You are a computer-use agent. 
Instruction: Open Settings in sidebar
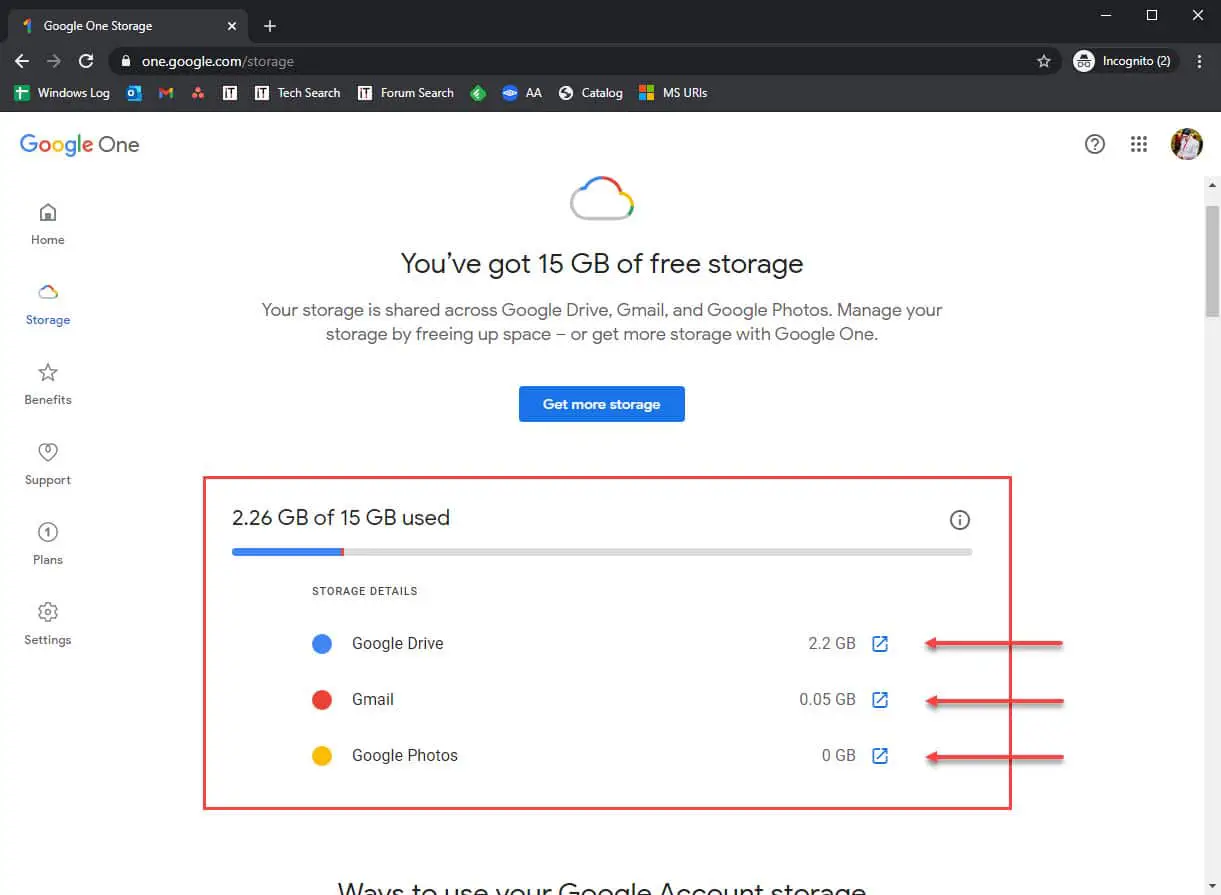click(48, 624)
